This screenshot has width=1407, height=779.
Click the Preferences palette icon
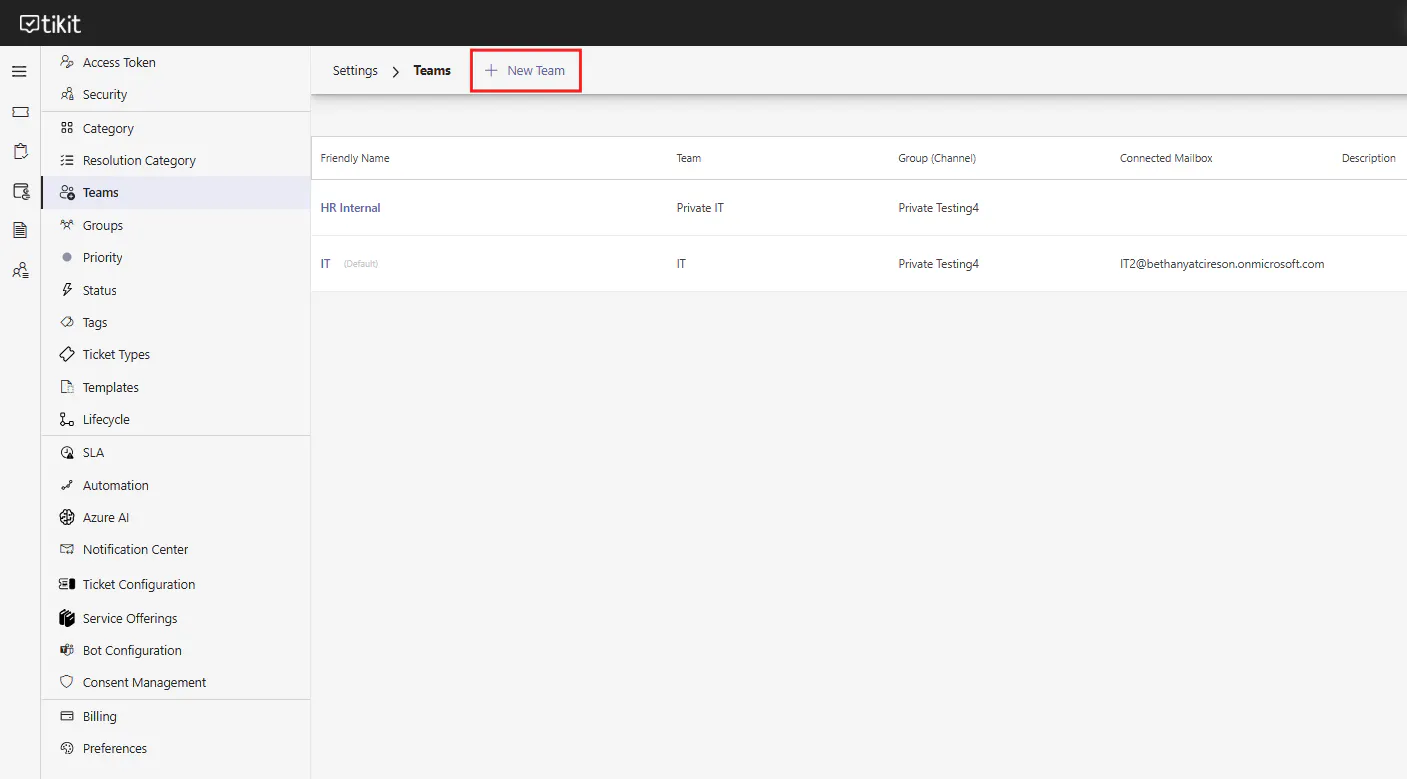coord(67,748)
